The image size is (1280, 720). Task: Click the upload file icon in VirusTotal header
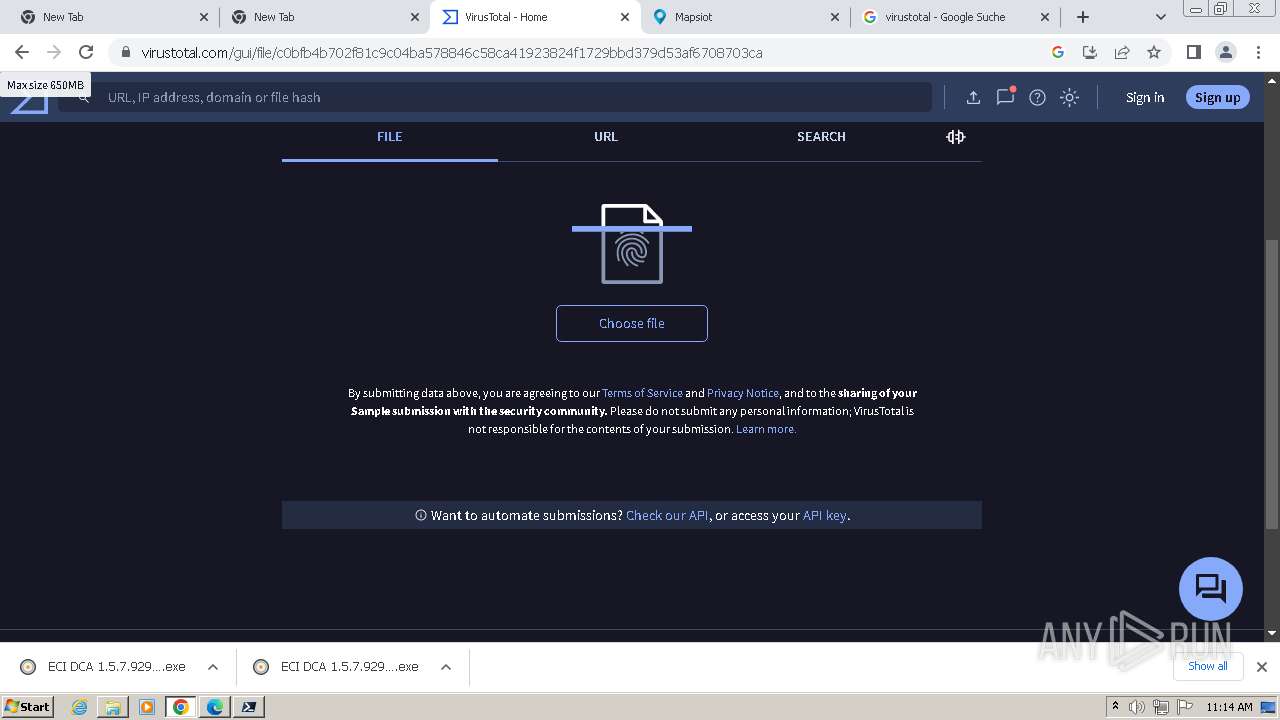point(973,97)
